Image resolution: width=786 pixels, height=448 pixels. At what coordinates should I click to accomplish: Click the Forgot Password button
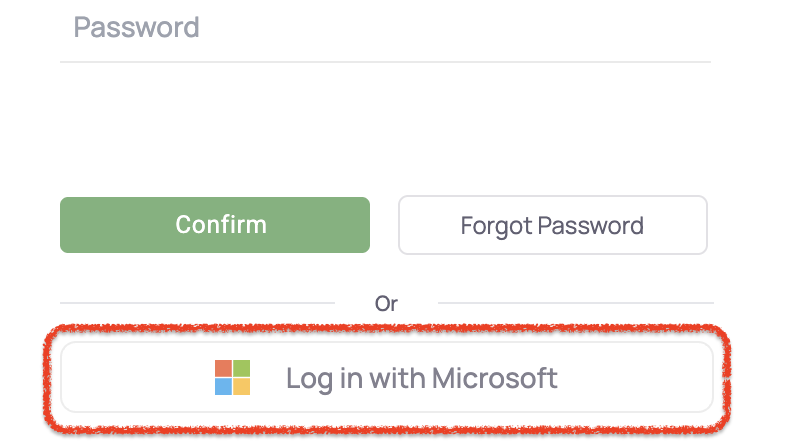coord(552,225)
